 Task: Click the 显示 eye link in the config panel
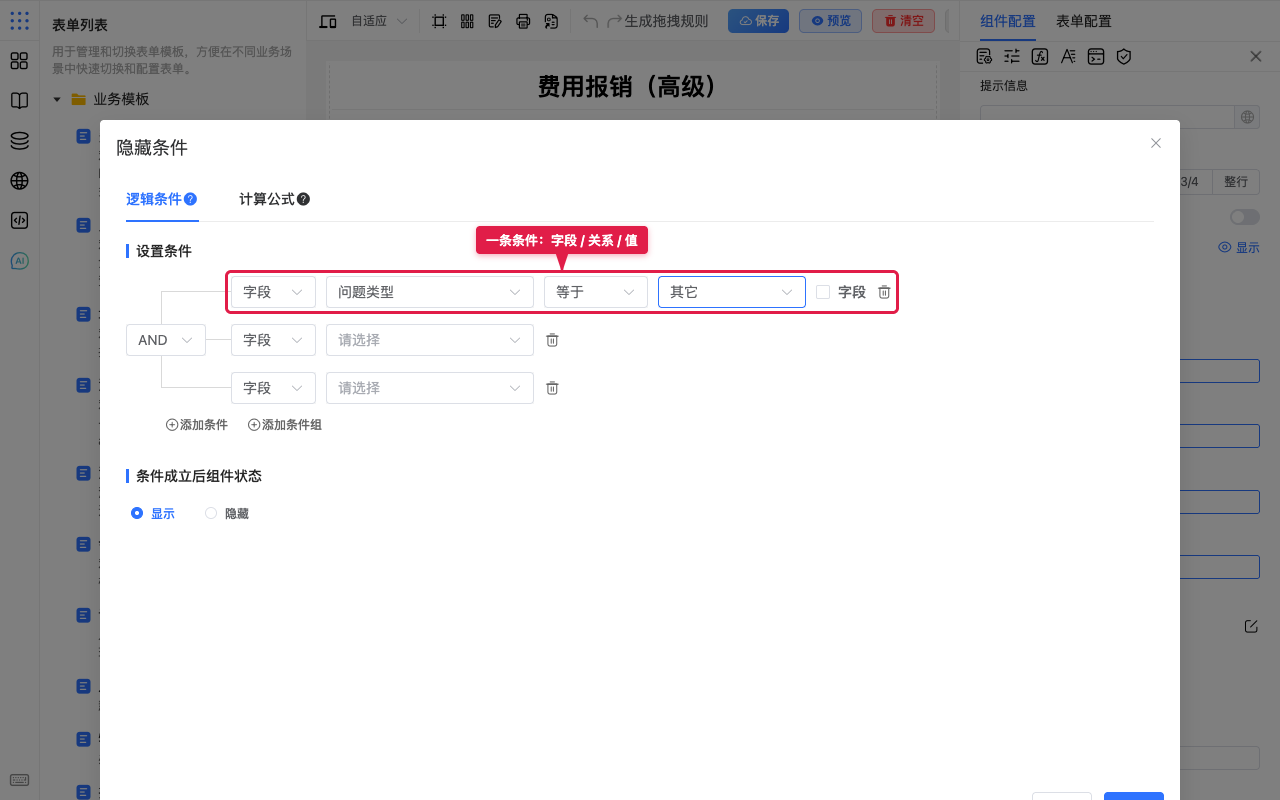point(1239,247)
